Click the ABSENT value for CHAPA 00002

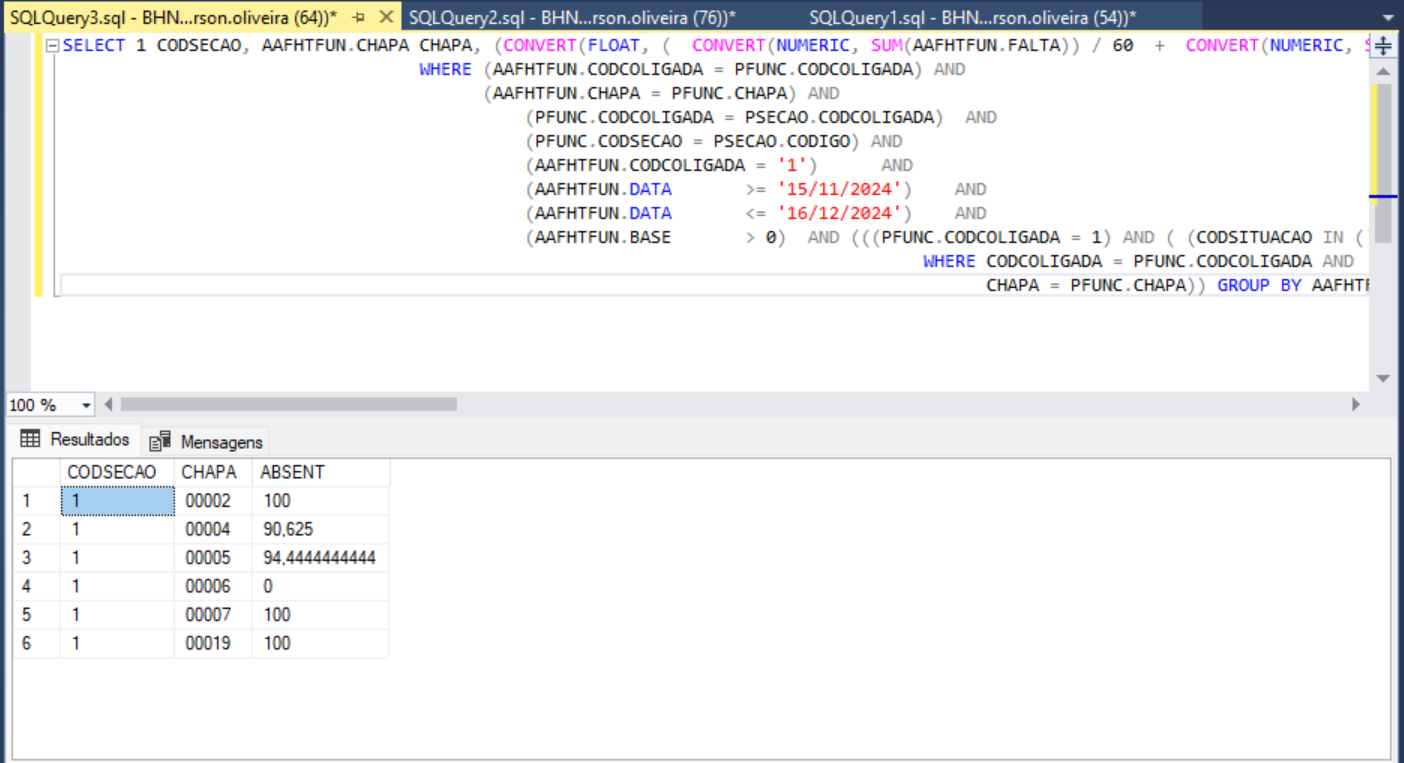[x=319, y=501]
